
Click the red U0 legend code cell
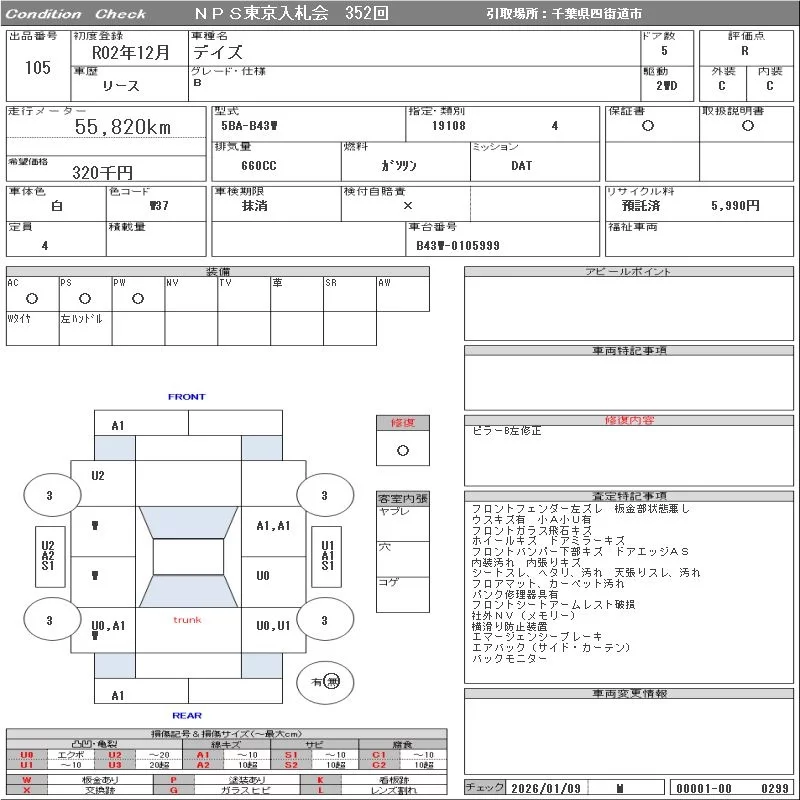[x=27, y=755]
